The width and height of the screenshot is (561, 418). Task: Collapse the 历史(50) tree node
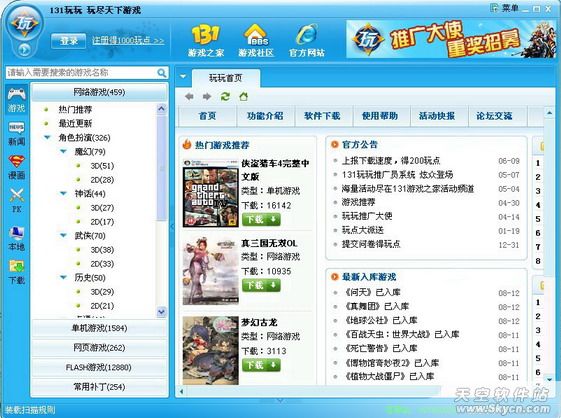[x=63, y=277]
